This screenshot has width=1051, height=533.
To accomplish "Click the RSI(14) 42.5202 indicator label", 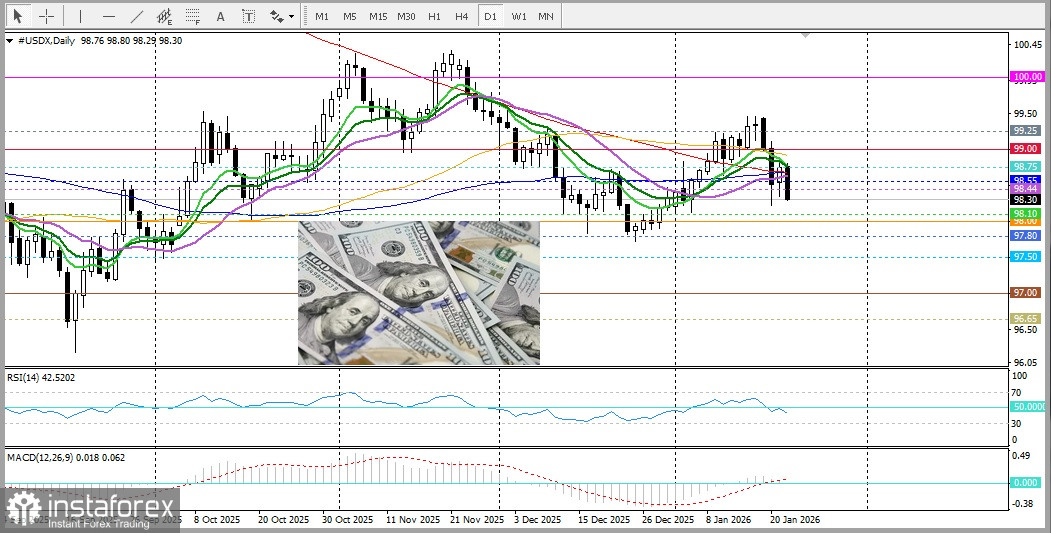I will 41,378.
